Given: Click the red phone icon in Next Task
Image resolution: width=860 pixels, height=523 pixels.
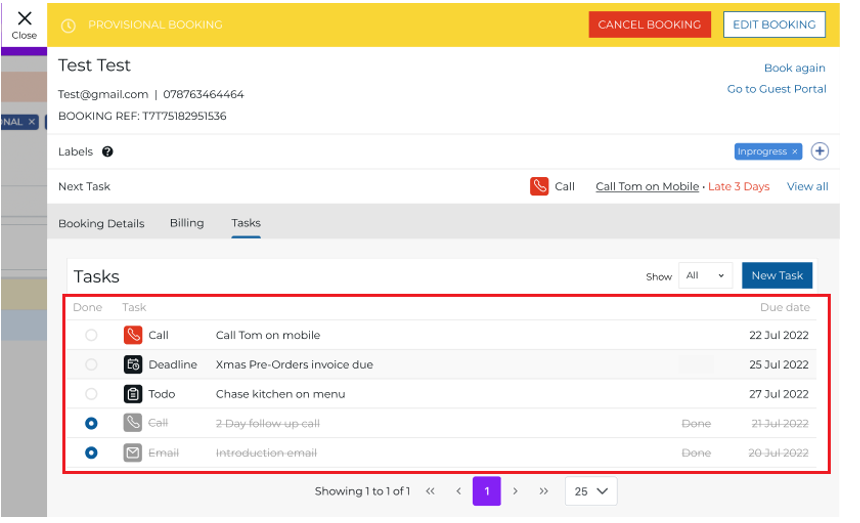Looking at the screenshot, I should 539,186.
